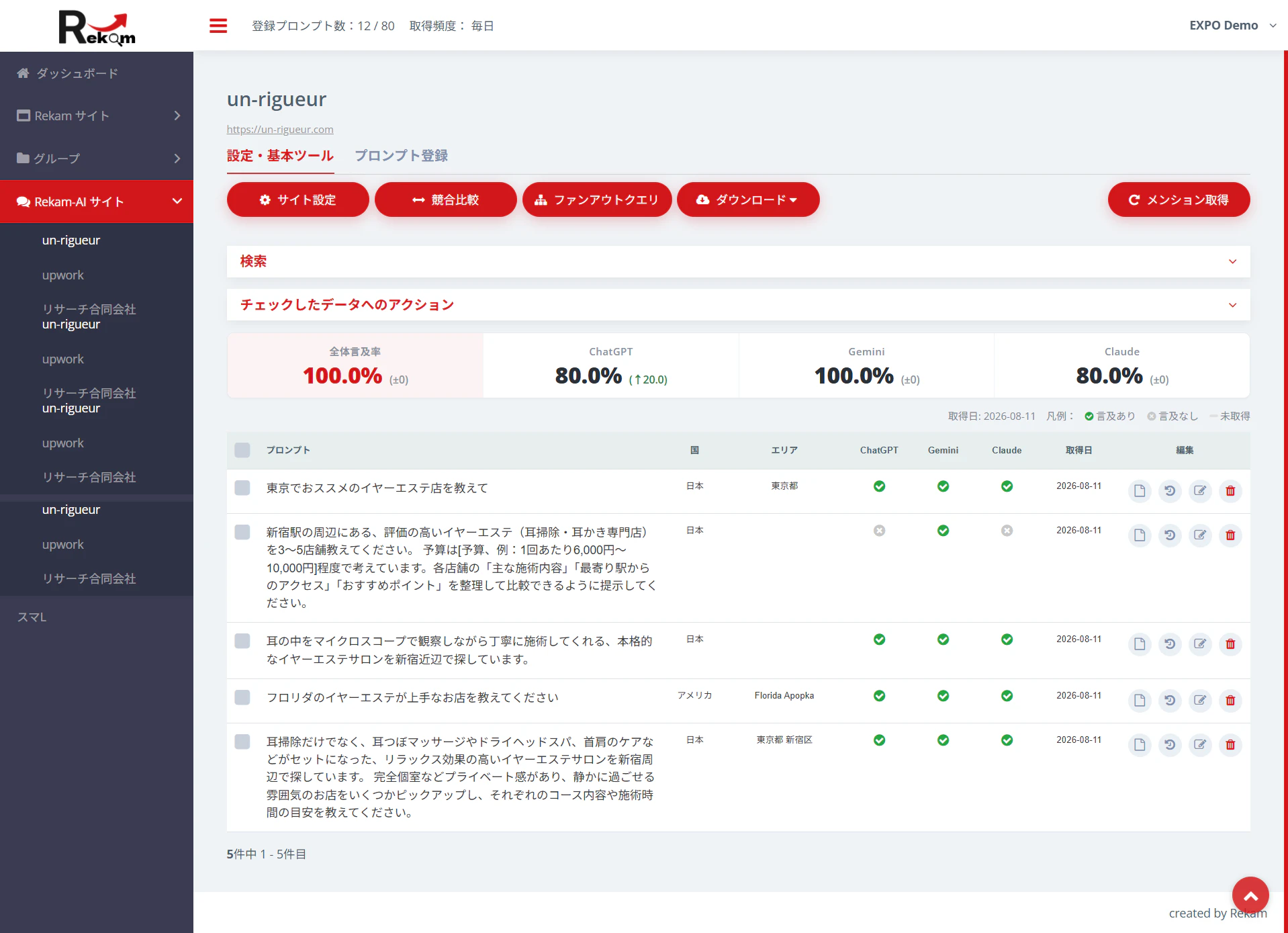
Task: Toggle the select-all checkbox in table header
Action: pos(242,450)
